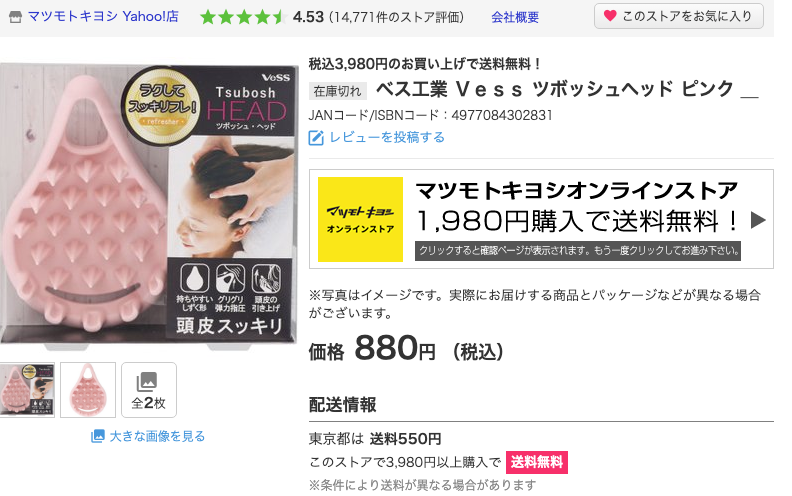Open the 会社概要 company overview link
The width and height of the screenshot is (792, 496).
coord(515,17)
